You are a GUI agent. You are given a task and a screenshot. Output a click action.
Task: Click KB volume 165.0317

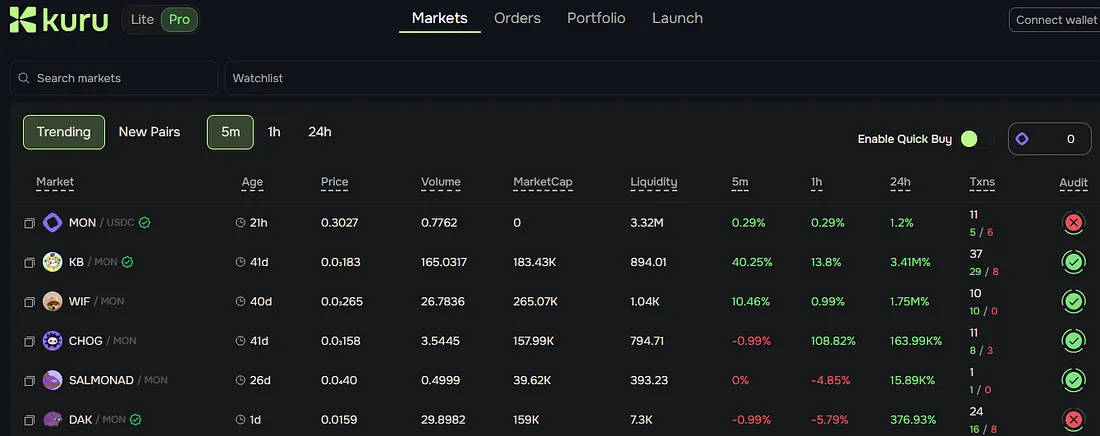(x=444, y=262)
